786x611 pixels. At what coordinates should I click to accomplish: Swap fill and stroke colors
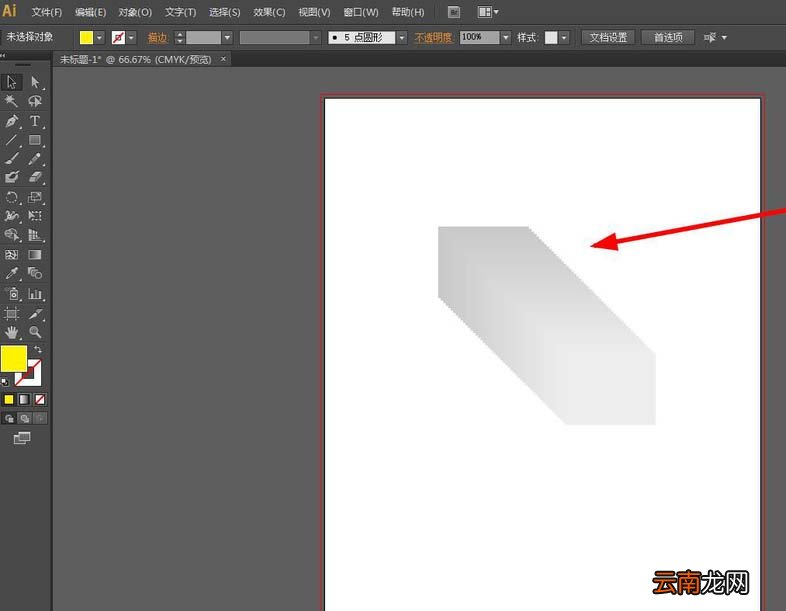tap(38, 349)
